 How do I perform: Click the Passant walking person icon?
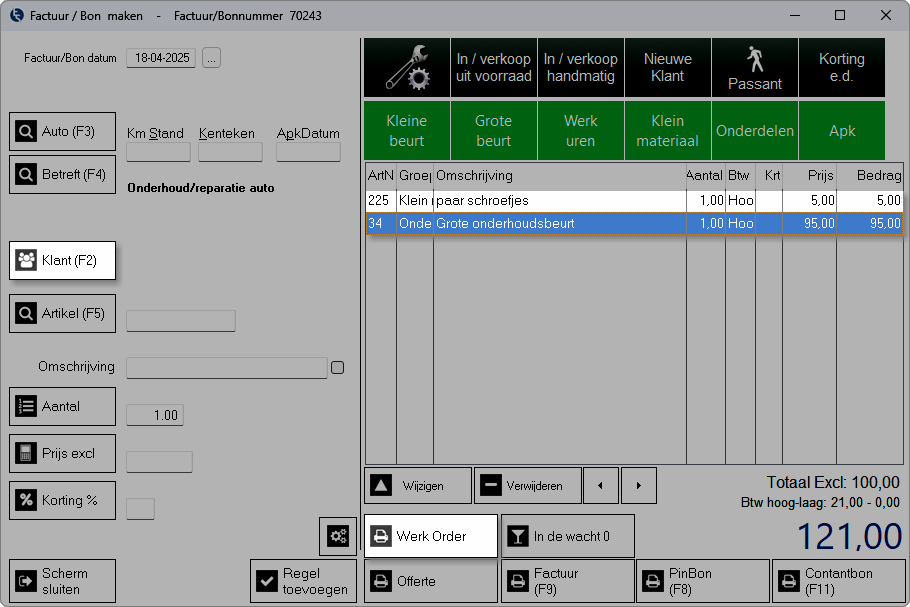tap(754, 59)
